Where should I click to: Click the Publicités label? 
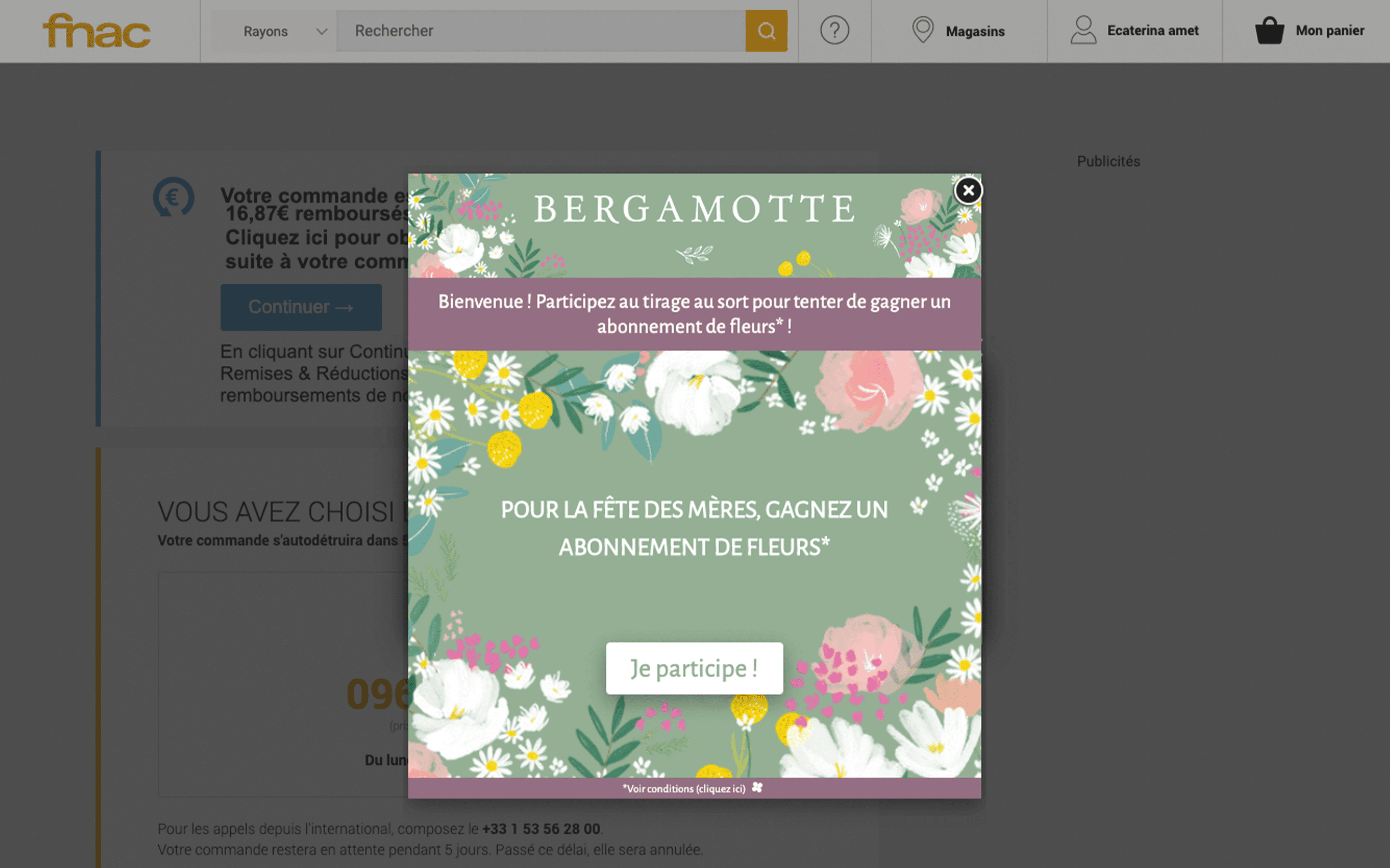tap(1108, 161)
